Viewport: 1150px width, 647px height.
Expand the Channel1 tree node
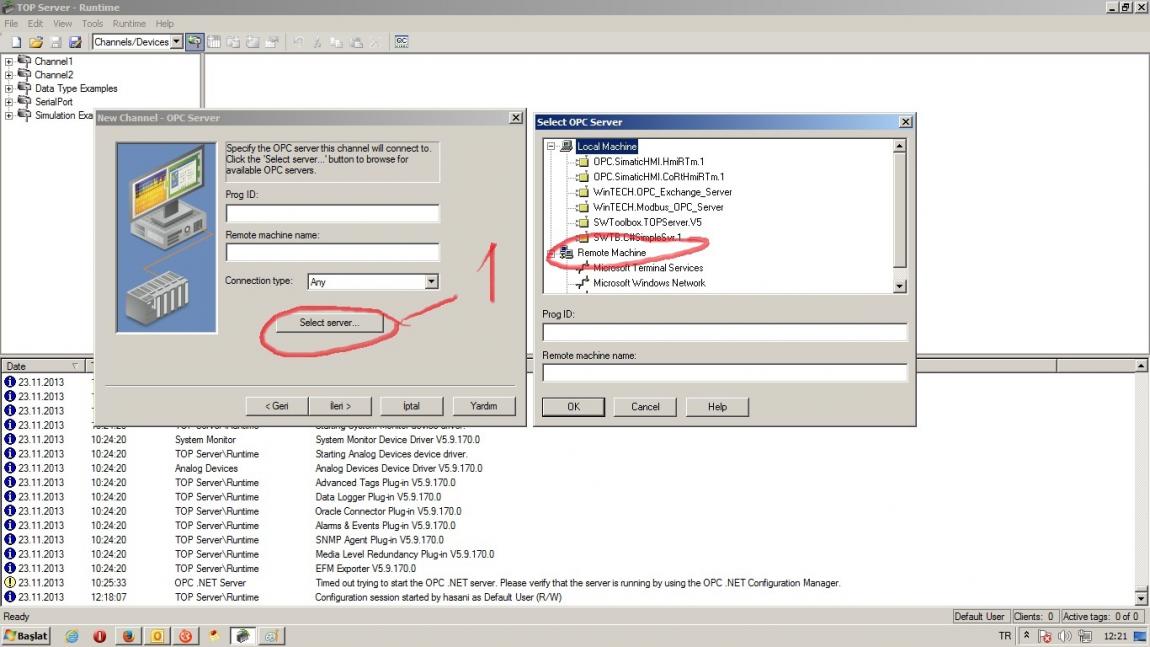click(x=9, y=62)
